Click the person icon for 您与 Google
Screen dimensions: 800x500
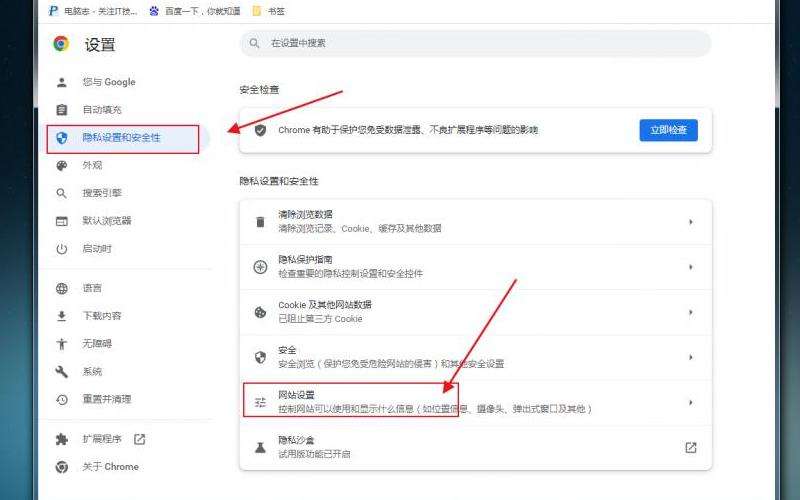62,82
